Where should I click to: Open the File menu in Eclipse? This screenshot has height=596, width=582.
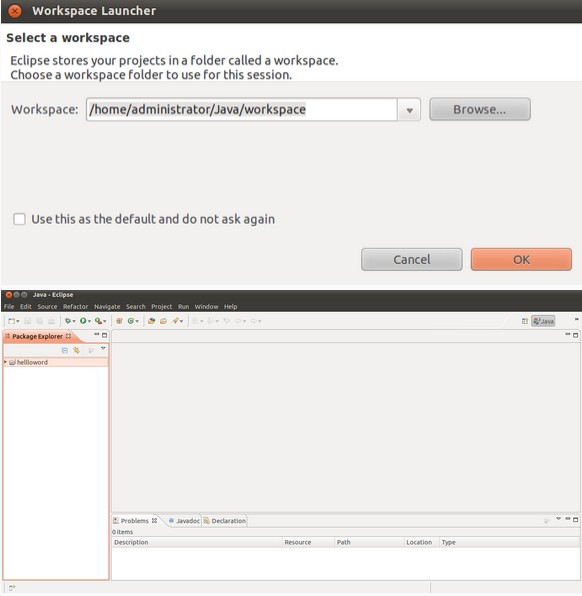[x=9, y=307]
